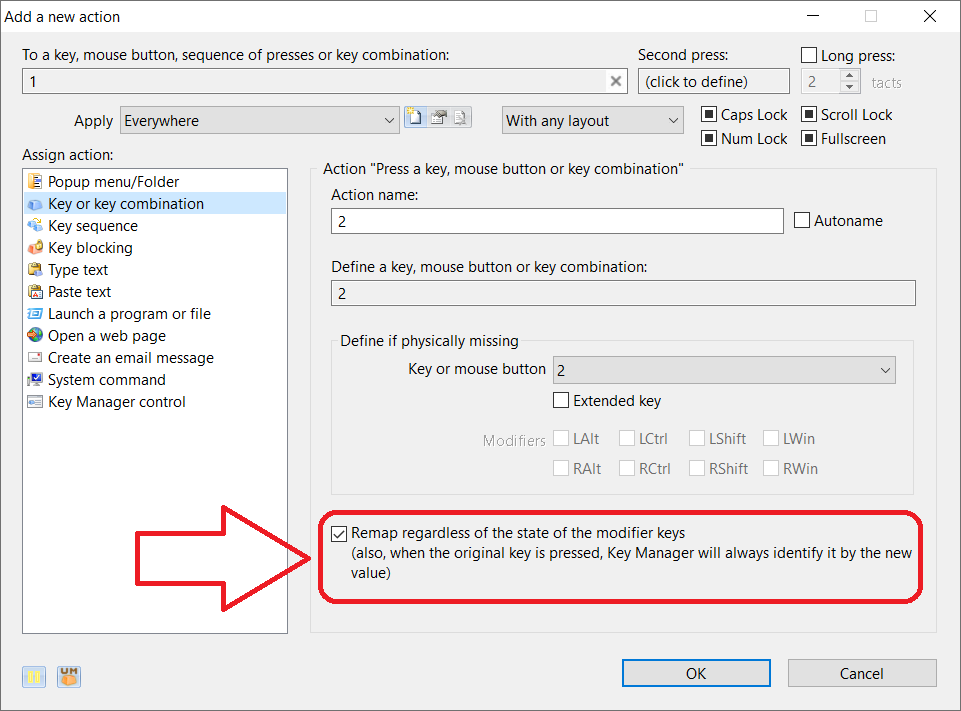Screen dimensions: 961x711
Task: Click the Key blocking icon
Action: (x=36, y=248)
